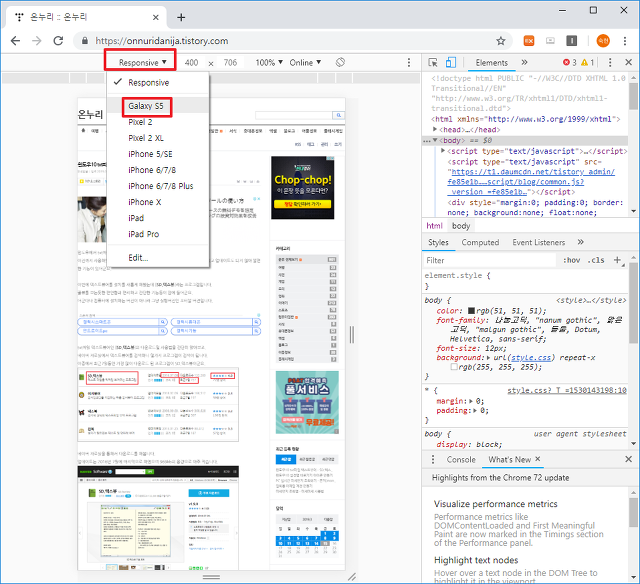
Task: Open the style.css url link in background
Action: pyautogui.click(x=531, y=358)
